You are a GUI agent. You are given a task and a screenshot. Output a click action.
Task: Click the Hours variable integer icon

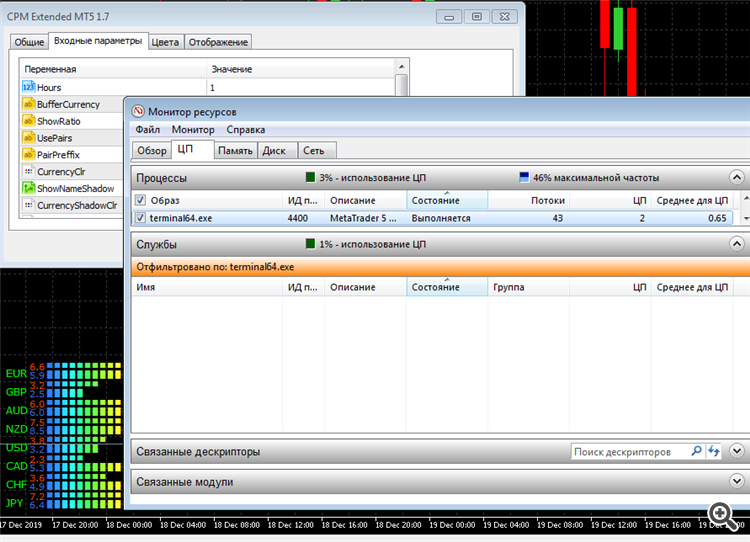click(29, 87)
